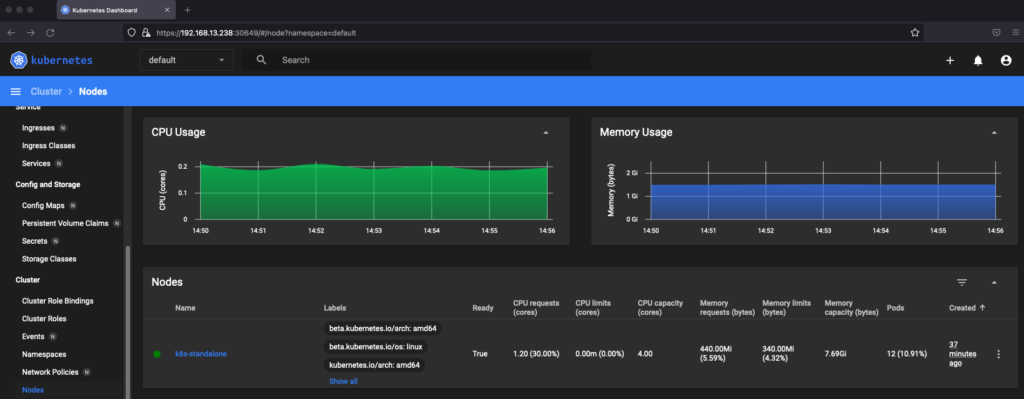
Task: Open the k8s-standalone row actions menu
Action: (x=998, y=354)
